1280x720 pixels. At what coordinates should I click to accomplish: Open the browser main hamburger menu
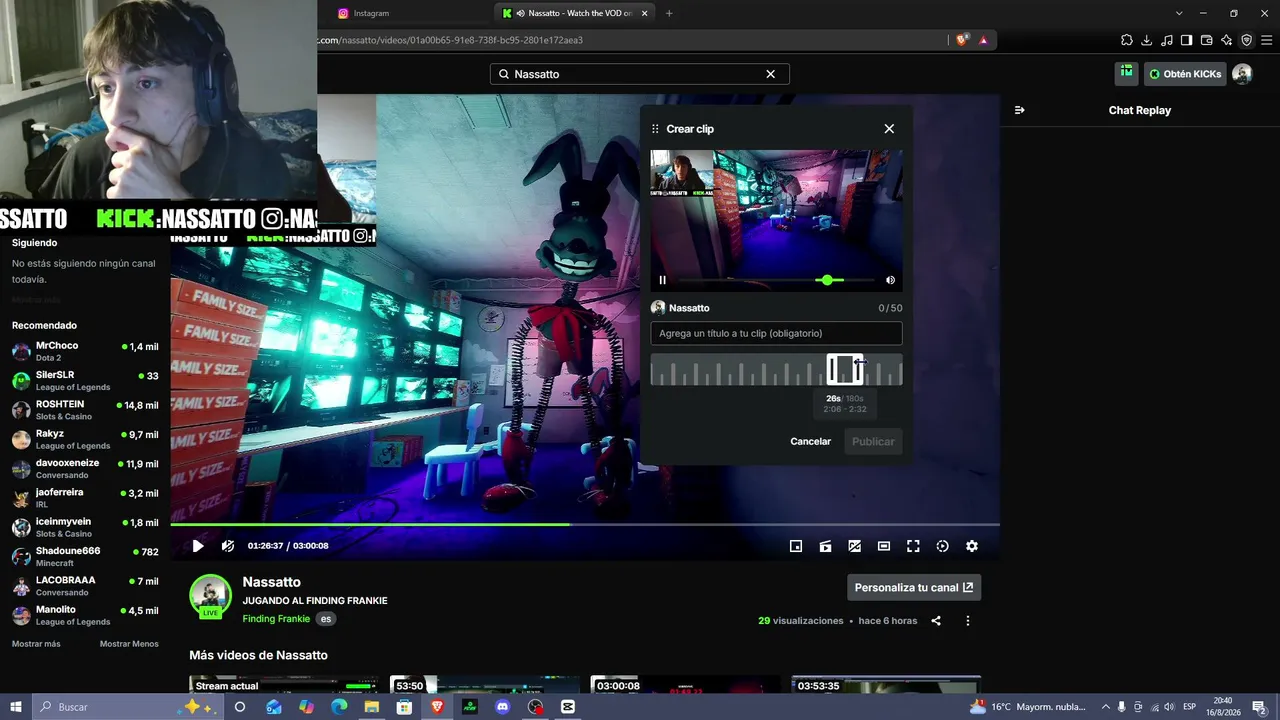point(1266,40)
